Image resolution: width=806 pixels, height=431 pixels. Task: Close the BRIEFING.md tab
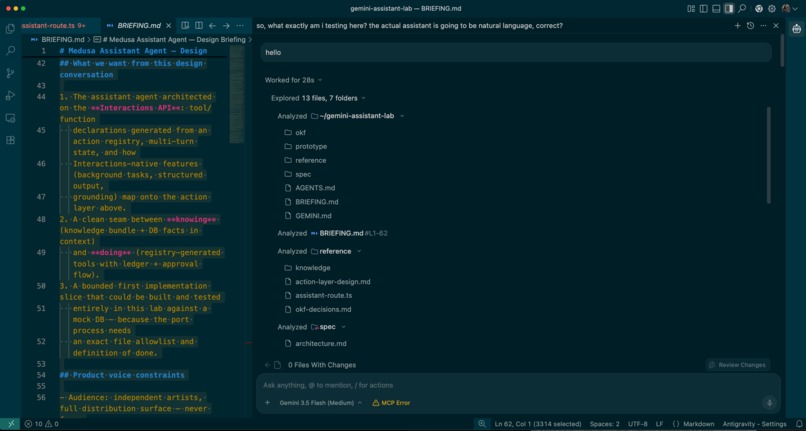coord(168,25)
